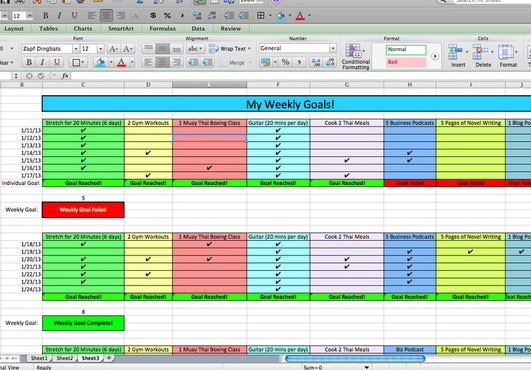Open the Sum=0 status bar dropdown
This screenshot has width=531, height=370.
coord(366,367)
